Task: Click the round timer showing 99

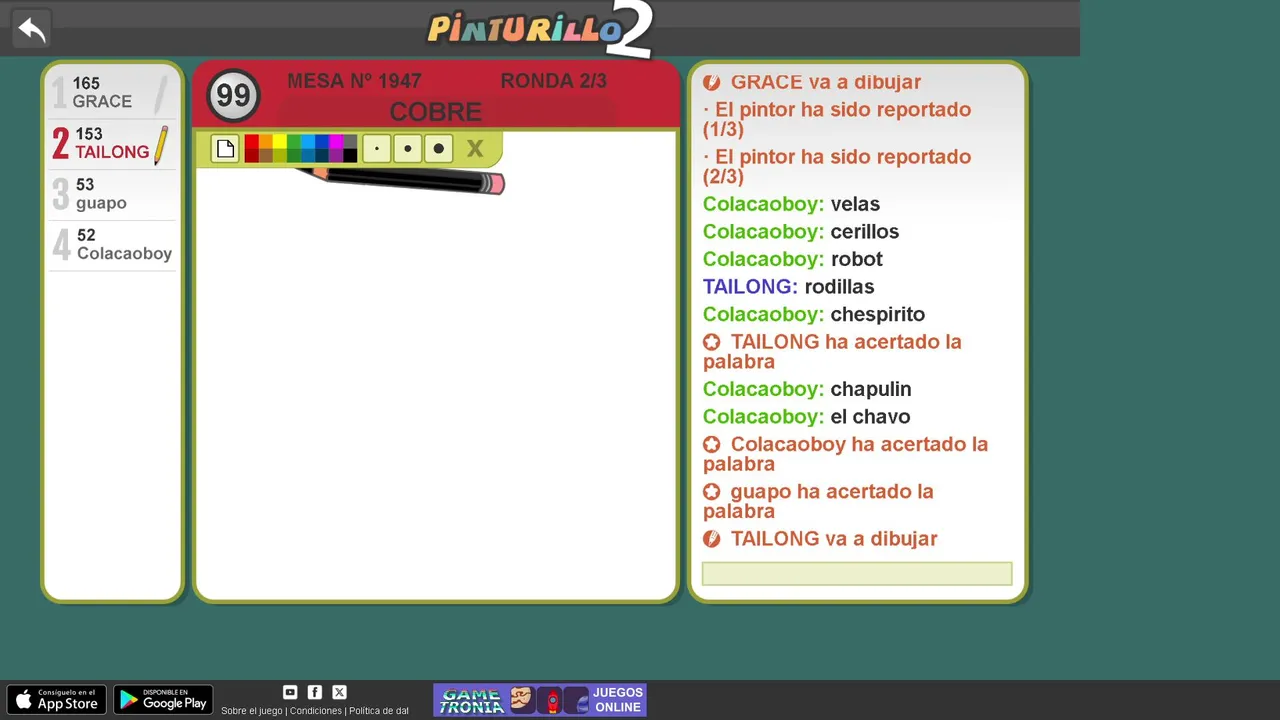Action: click(234, 96)
